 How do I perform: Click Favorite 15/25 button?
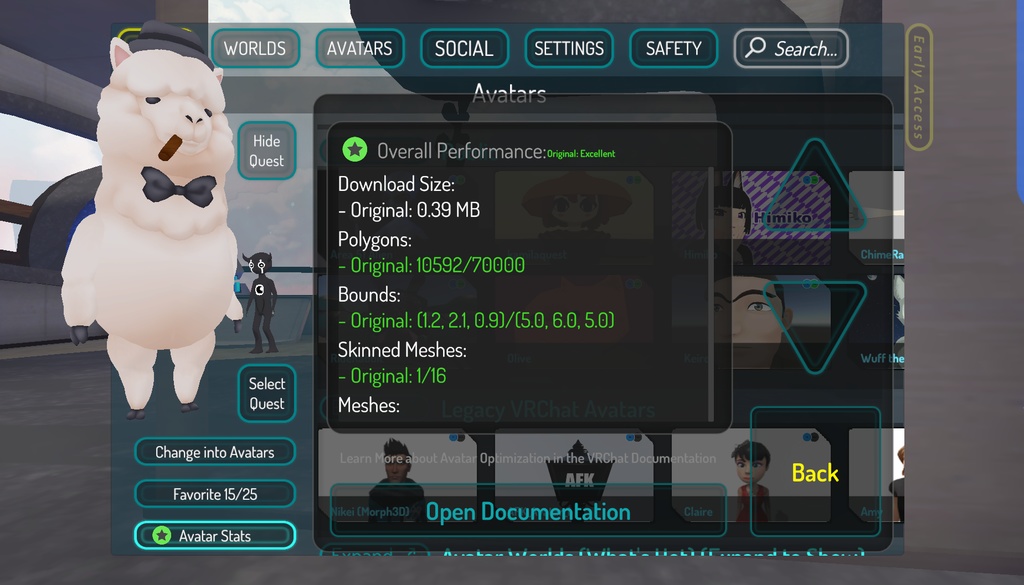[x=215, y=494]
